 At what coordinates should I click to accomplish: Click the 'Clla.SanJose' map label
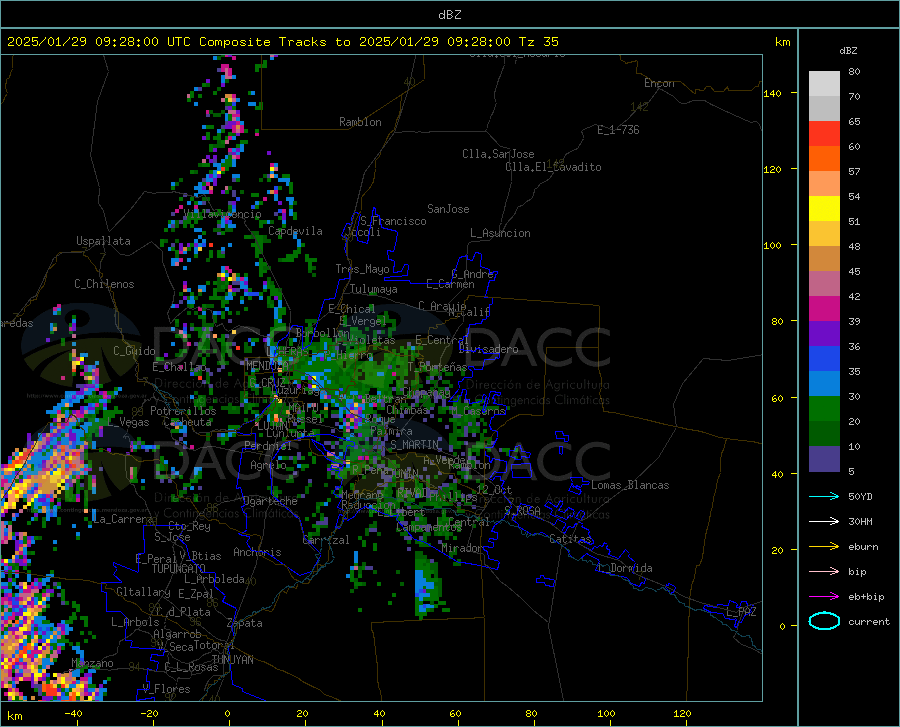(x=498, y=154)
